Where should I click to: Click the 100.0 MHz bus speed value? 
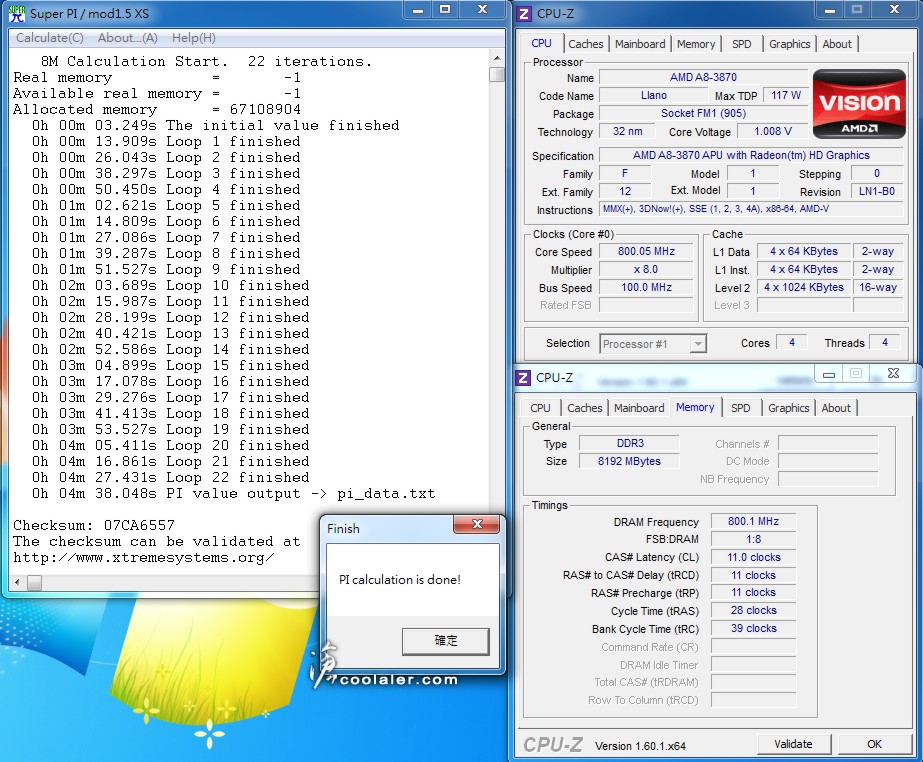coord(646,287)
